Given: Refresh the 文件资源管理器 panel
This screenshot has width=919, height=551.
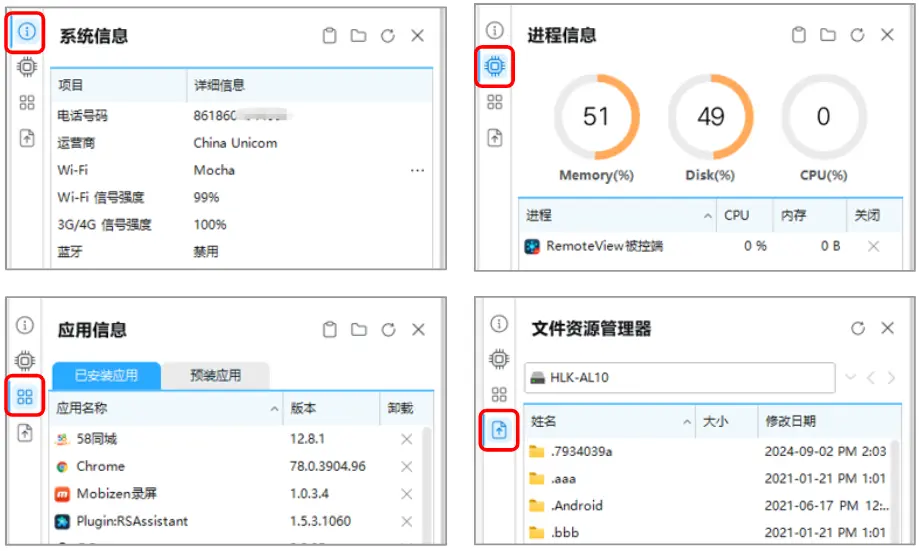Looking at the screenshot, I should point(857,328).
